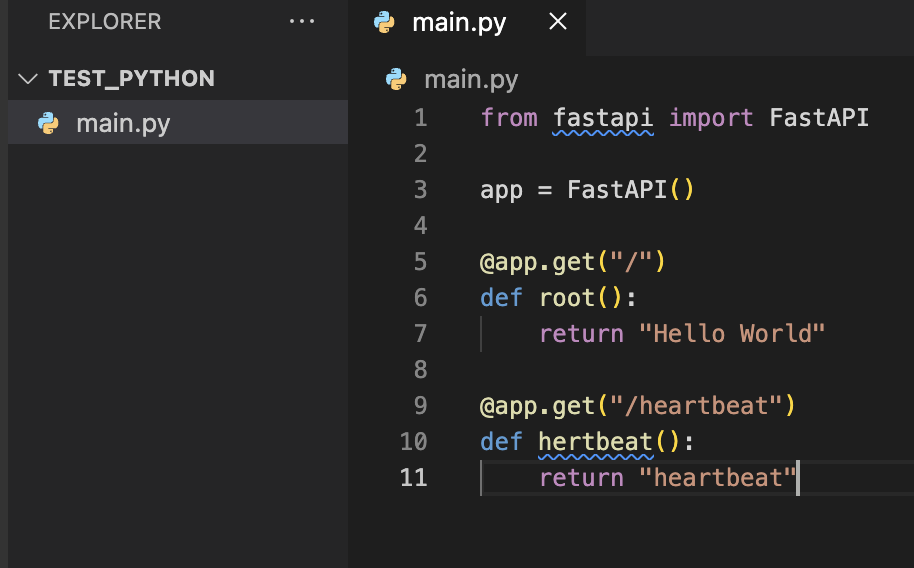Click line number 4 in the gutter
The height and width of the screenshot is (568, 914).
tap(421, 226)
